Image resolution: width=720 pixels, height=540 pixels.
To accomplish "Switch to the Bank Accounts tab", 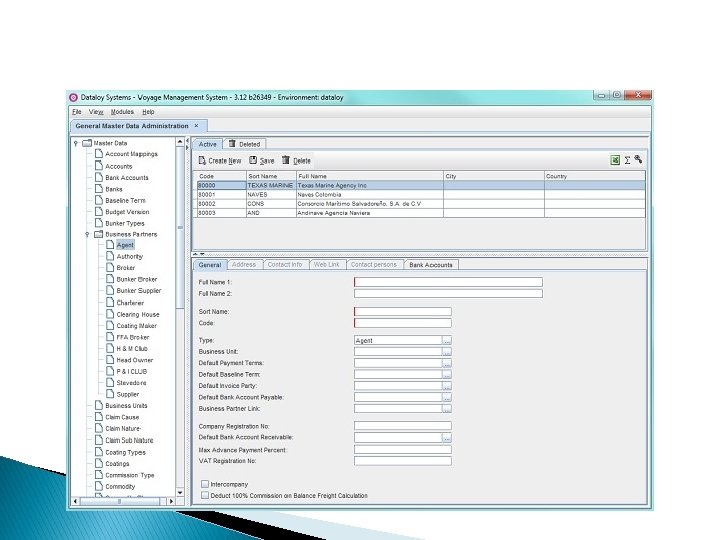I will point(431,265).
